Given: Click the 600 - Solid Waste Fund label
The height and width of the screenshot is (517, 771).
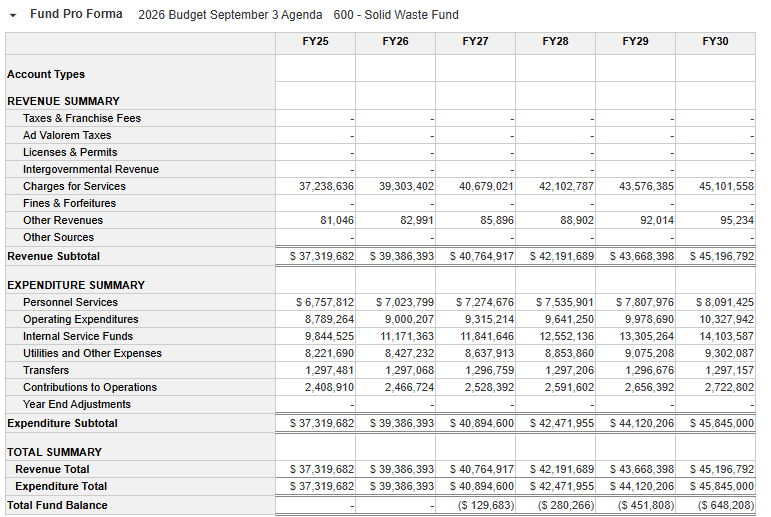Looking at the screenshot, I should point(396,15).
